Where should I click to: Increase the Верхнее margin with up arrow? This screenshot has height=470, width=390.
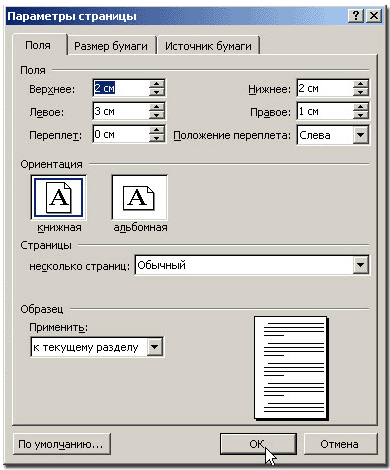point(157,84)
